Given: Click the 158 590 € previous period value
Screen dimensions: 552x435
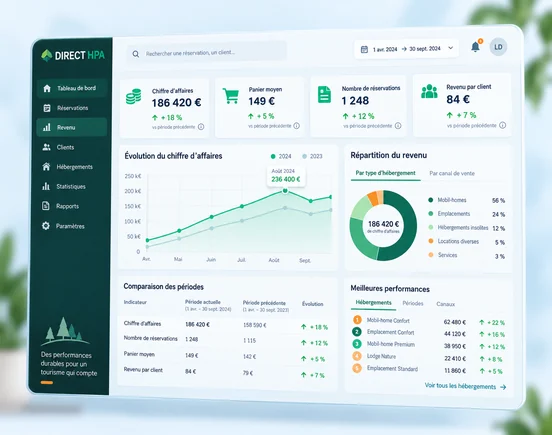Looking at the screenshot, I should tap(255, 325).
